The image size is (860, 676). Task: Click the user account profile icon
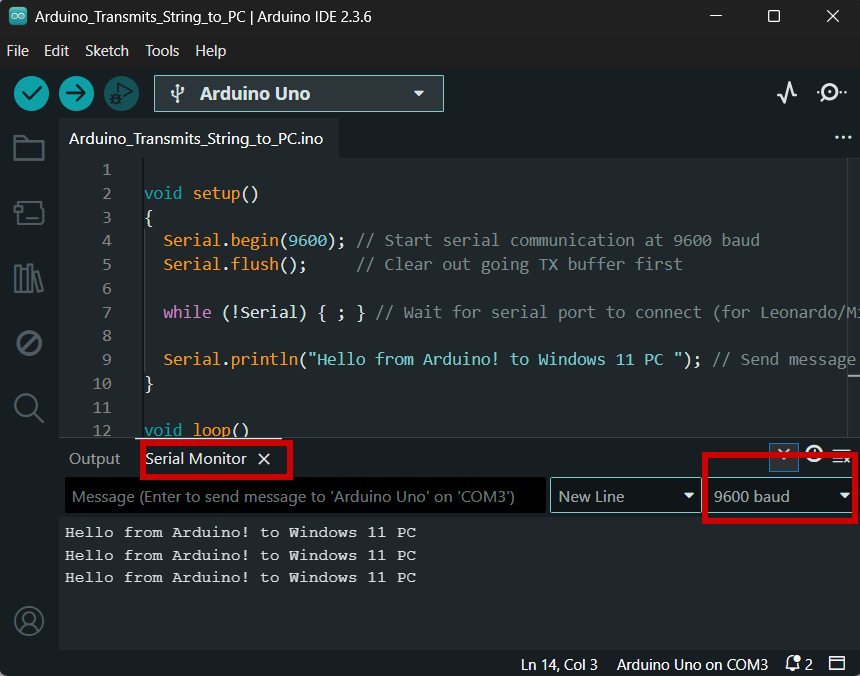click(x=29, y=621)
